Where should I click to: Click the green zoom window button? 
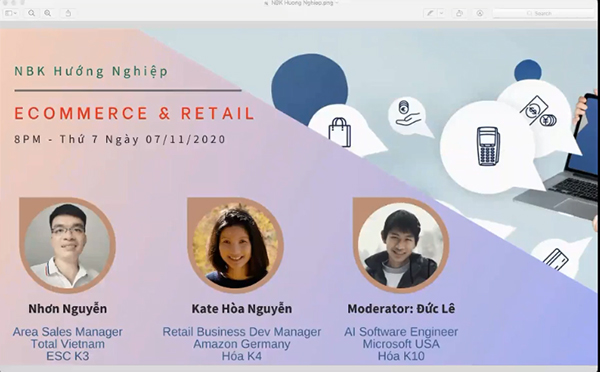21,3
